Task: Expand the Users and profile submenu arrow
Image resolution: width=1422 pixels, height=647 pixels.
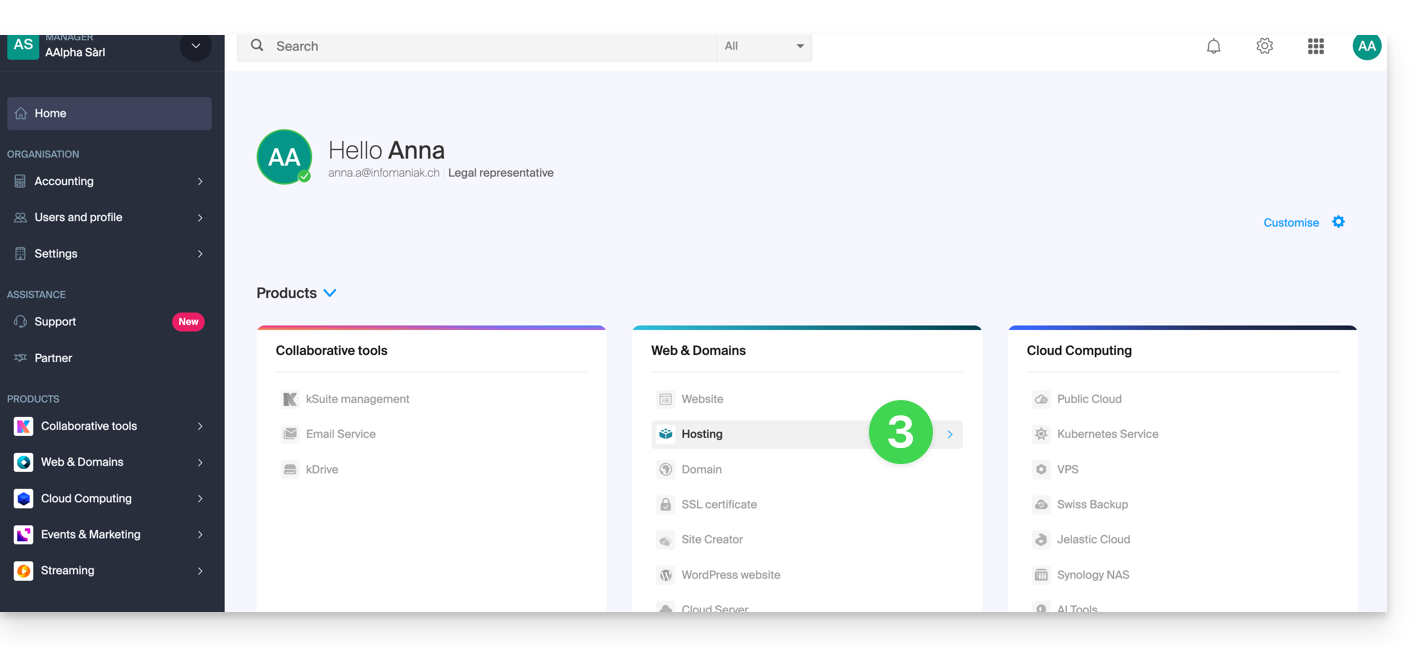Action: click(200, 218)
